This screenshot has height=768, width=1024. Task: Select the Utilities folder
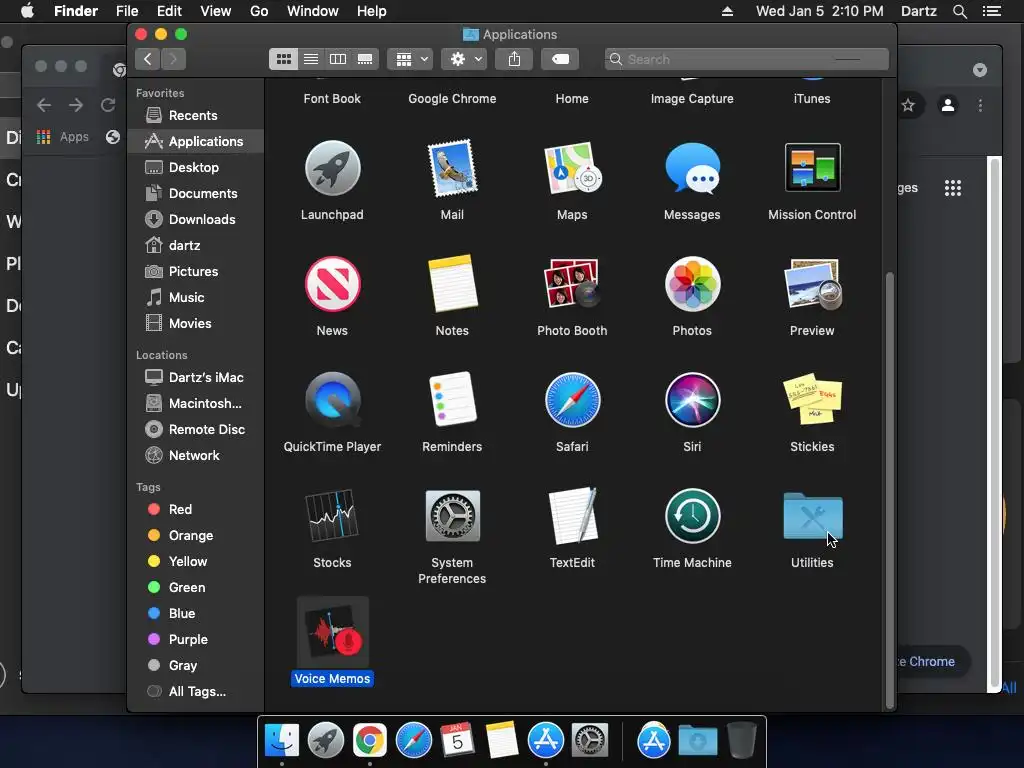(812, 515)
